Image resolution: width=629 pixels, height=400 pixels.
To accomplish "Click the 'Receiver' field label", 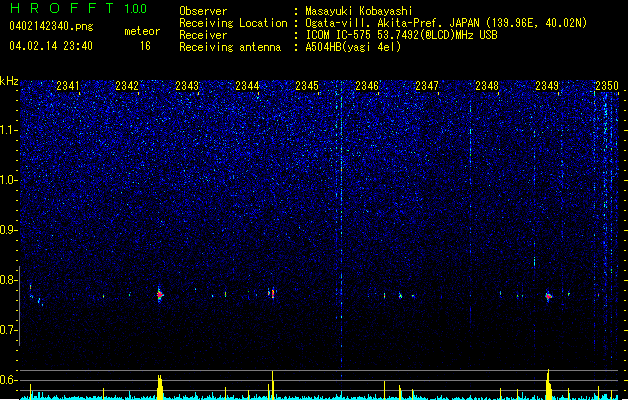I will [203, 35].
